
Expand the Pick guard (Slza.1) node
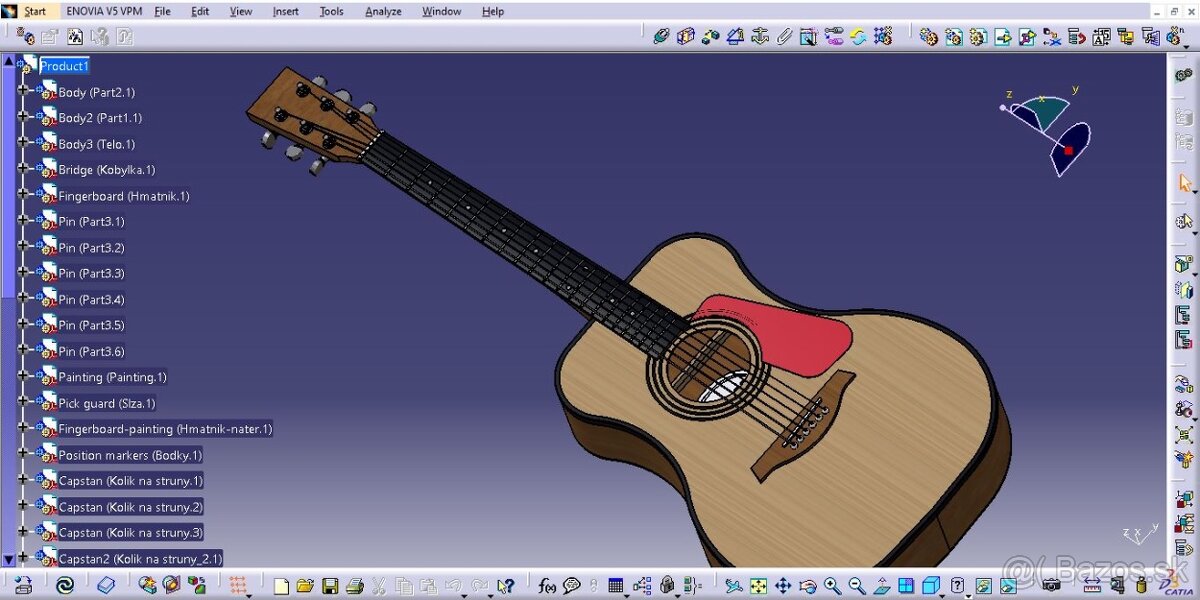pos(23,403)
